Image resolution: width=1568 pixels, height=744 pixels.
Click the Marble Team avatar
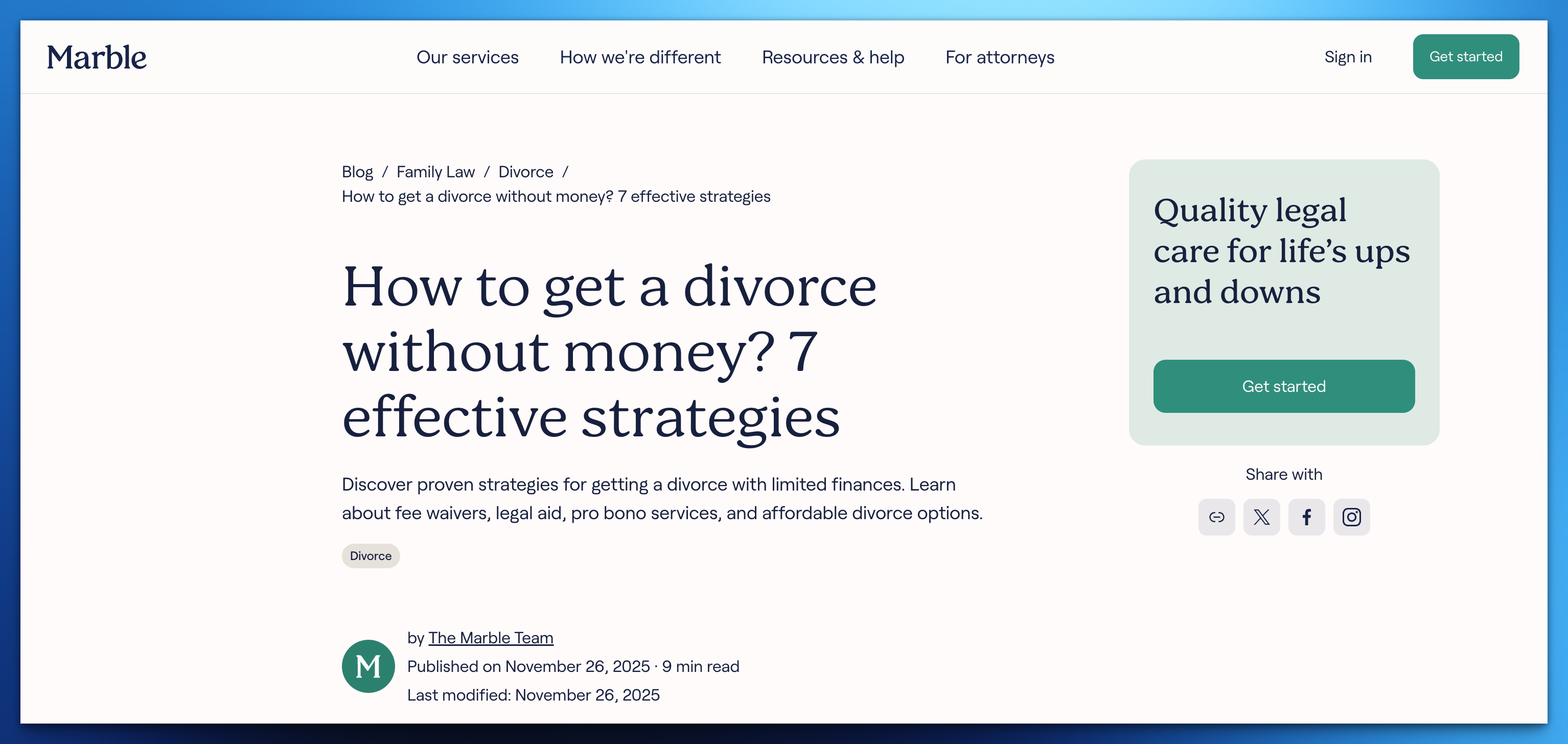pos(368,666)
